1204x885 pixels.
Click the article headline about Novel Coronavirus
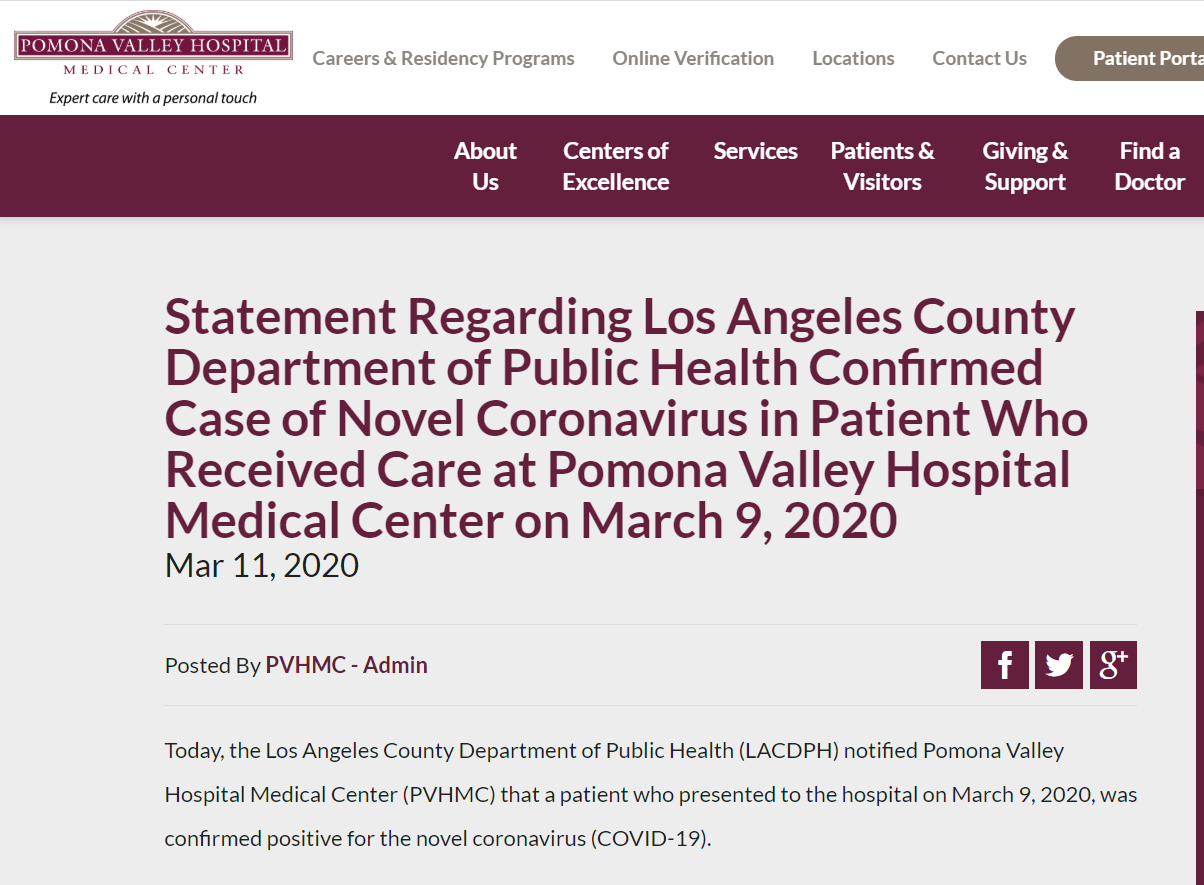(626, 419)
